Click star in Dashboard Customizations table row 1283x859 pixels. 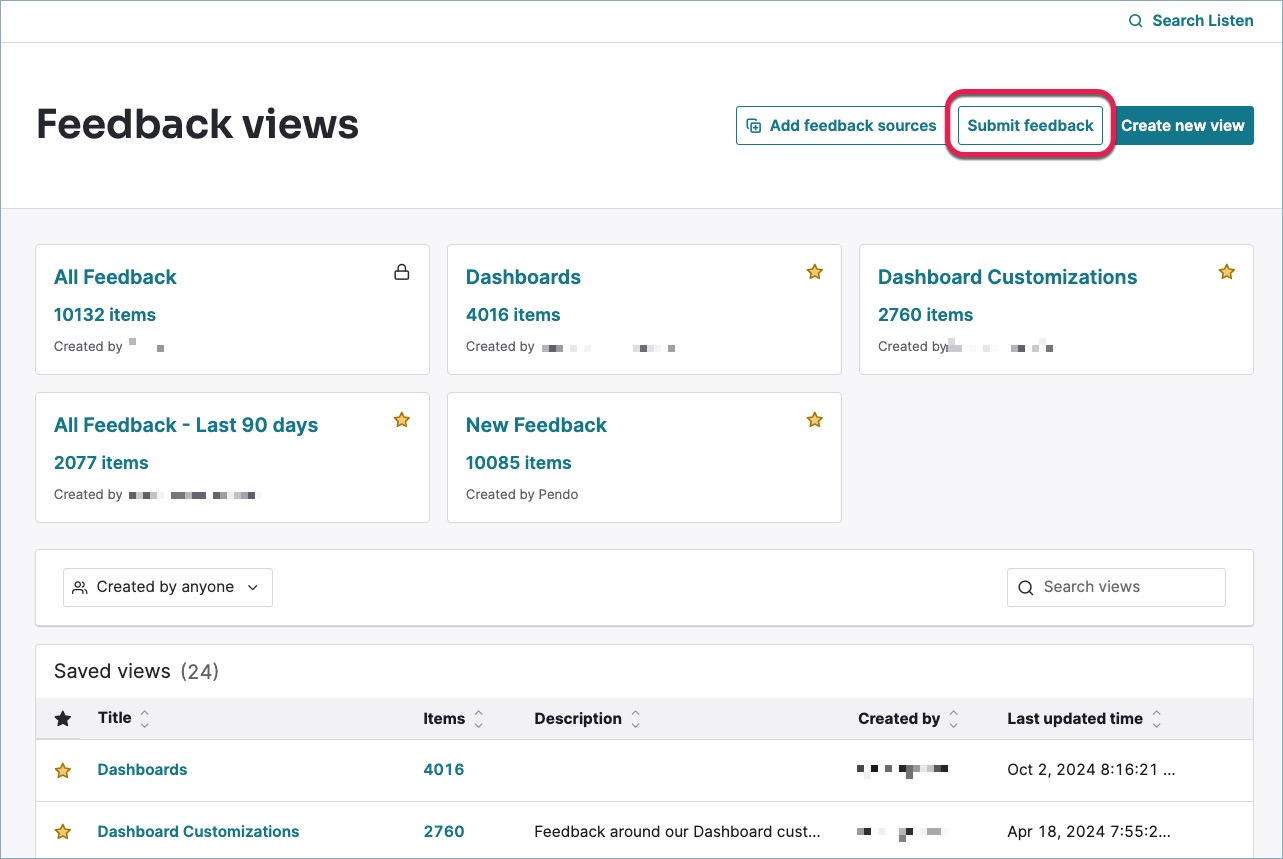coord(63,832)
